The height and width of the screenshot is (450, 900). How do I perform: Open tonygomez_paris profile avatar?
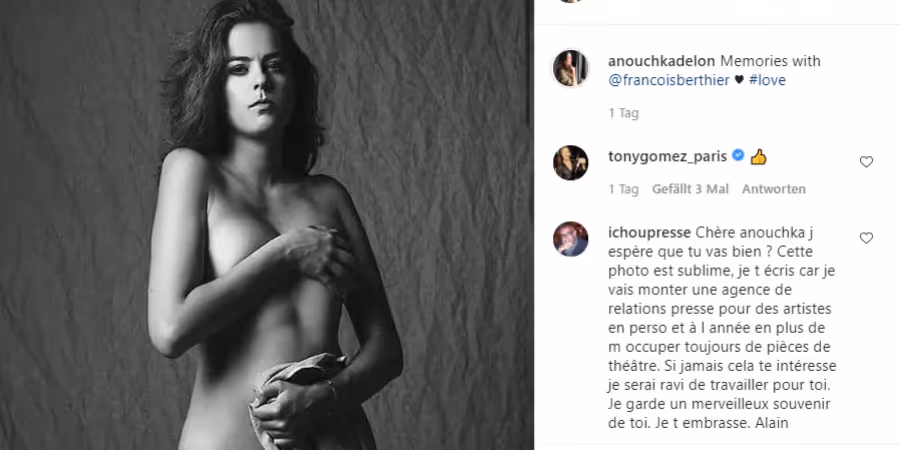pos(571,162)
